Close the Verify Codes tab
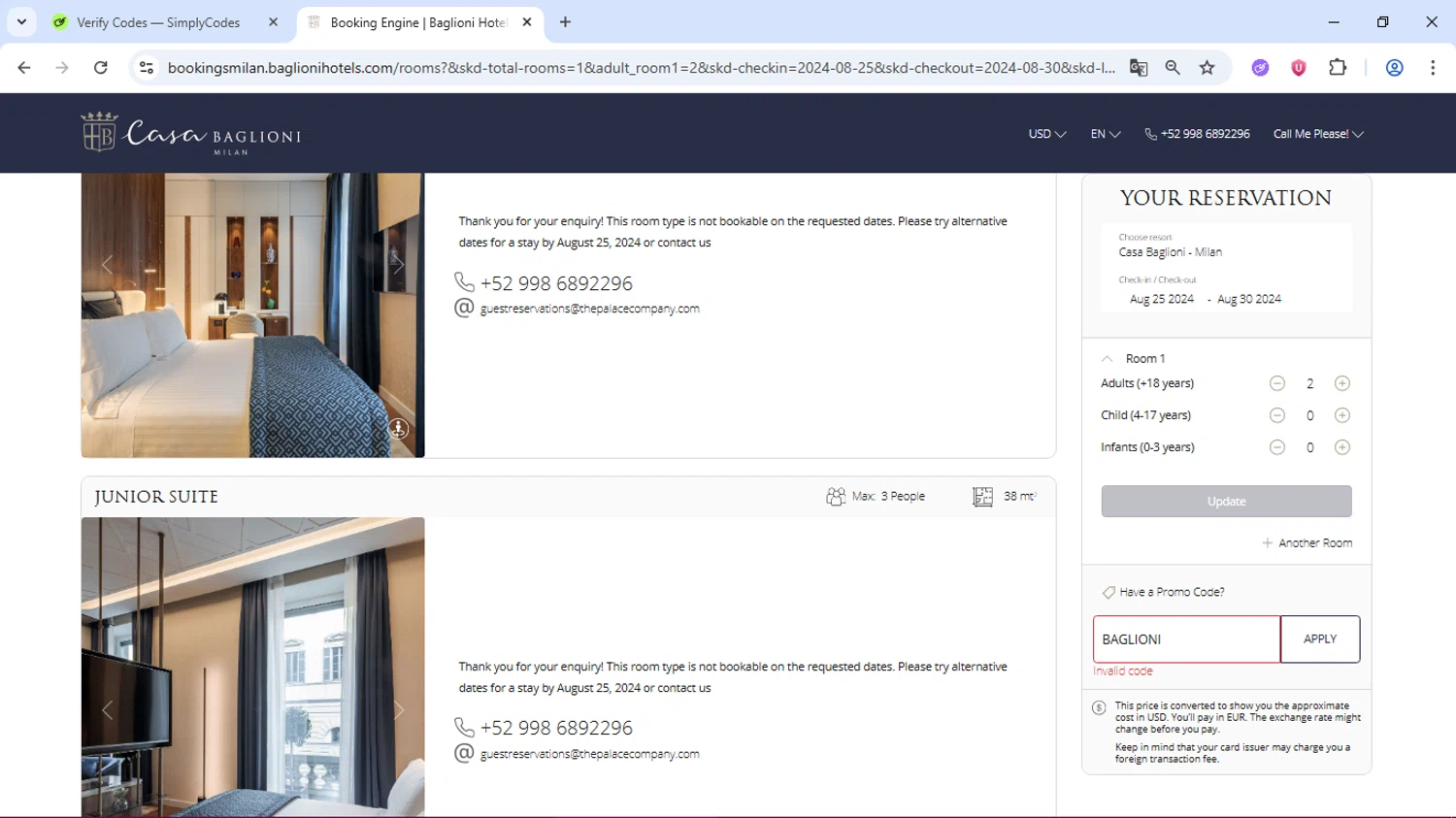This screenshot has width=1456, height=818. tap(273, 22)
